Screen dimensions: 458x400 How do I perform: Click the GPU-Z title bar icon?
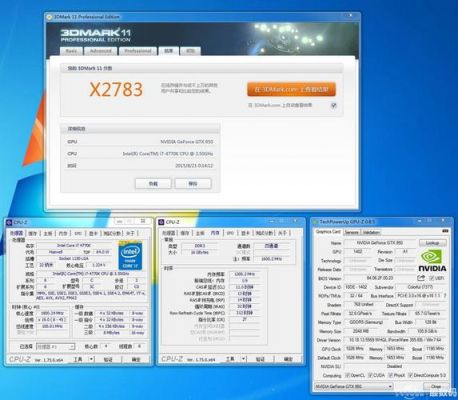(315, 222)
